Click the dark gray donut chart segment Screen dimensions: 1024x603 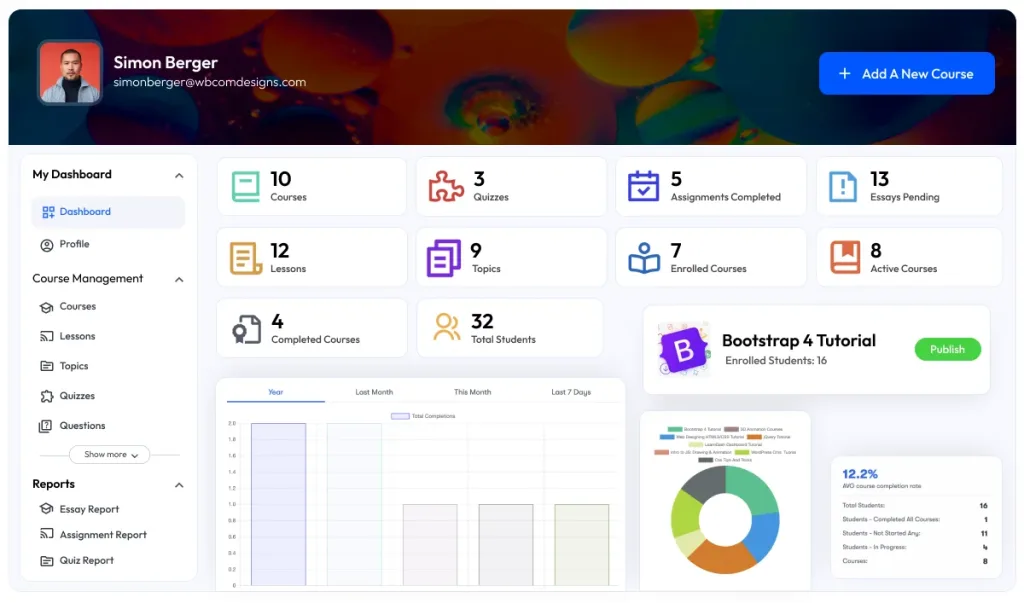tap(705, 484)
